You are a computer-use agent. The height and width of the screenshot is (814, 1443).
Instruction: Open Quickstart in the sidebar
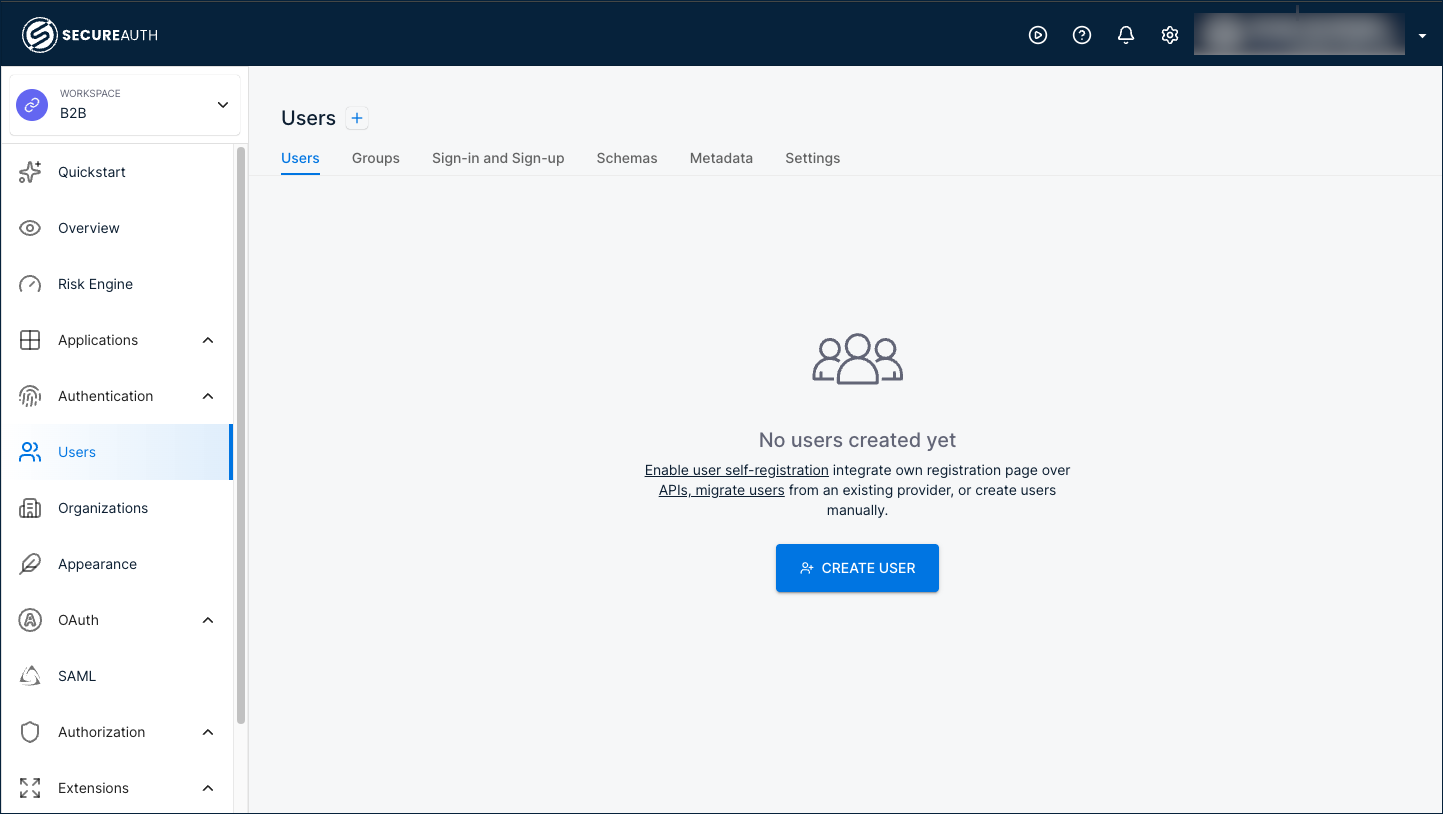117,172
